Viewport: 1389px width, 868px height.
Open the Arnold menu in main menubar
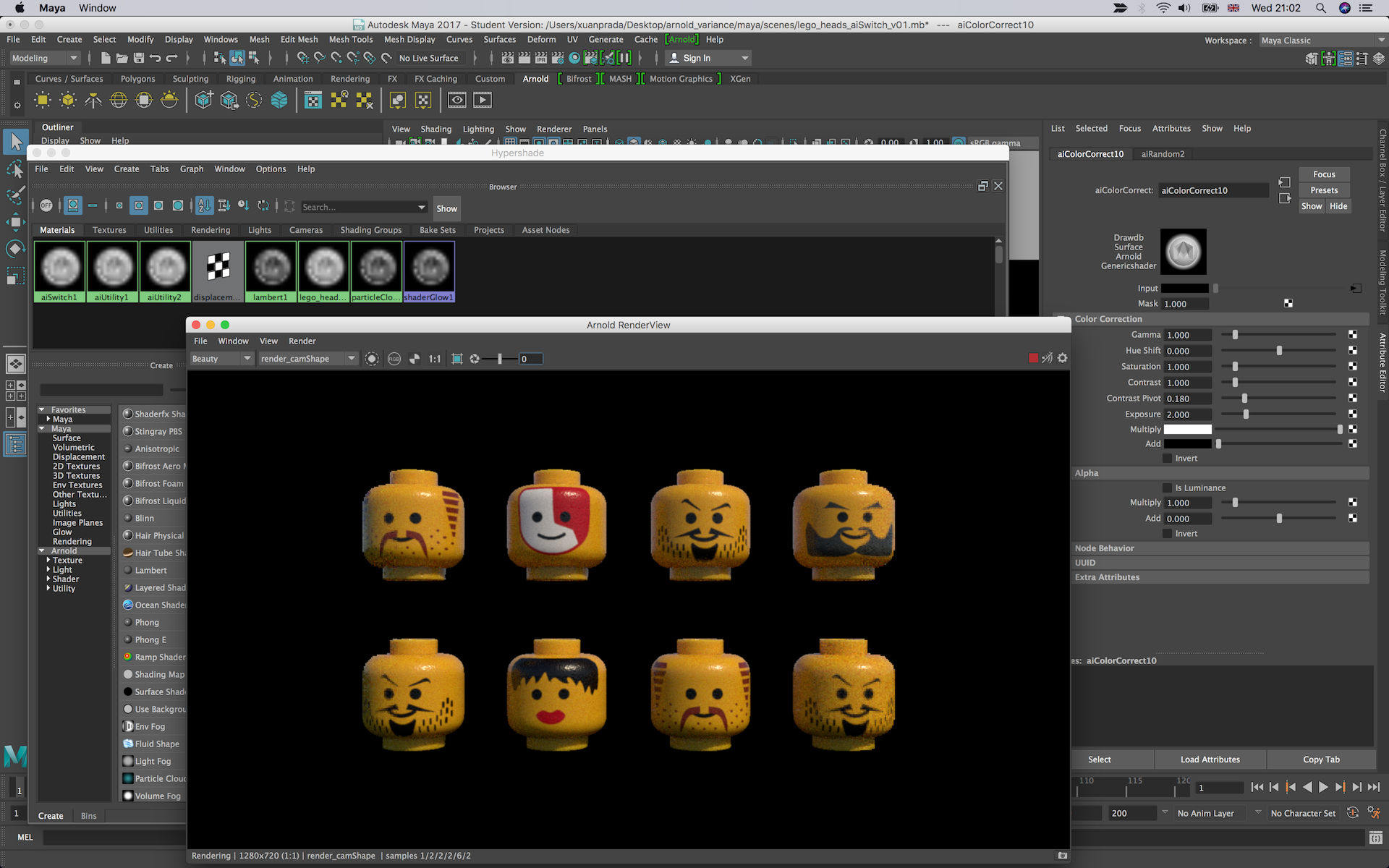click(681, 39)
